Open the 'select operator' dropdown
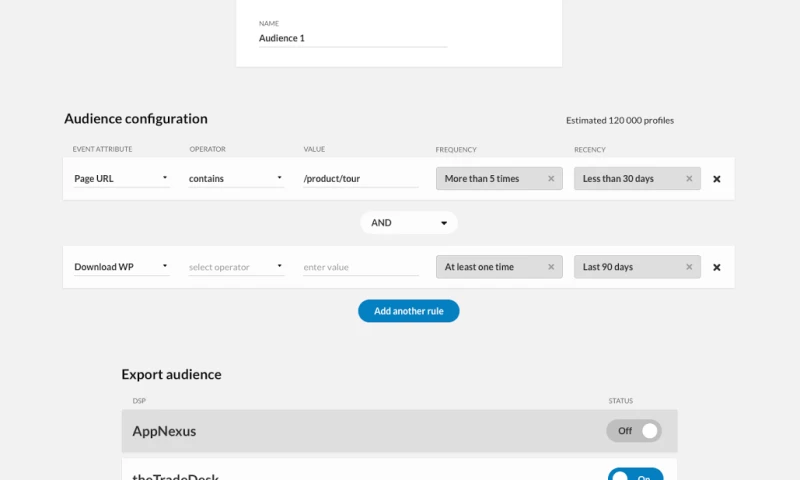The width and height of the screenshot is (800, 480). tap(236, 267)
